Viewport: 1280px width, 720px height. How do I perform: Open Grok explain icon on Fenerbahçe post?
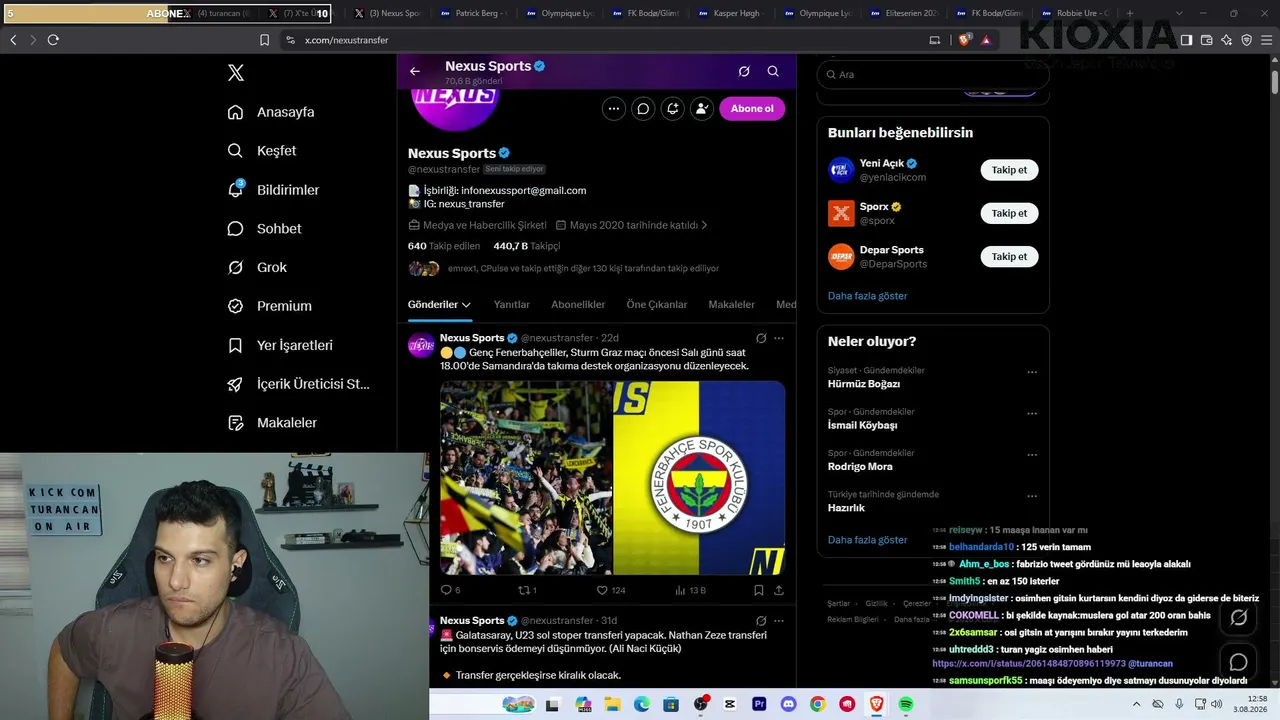tap(761, 339)
